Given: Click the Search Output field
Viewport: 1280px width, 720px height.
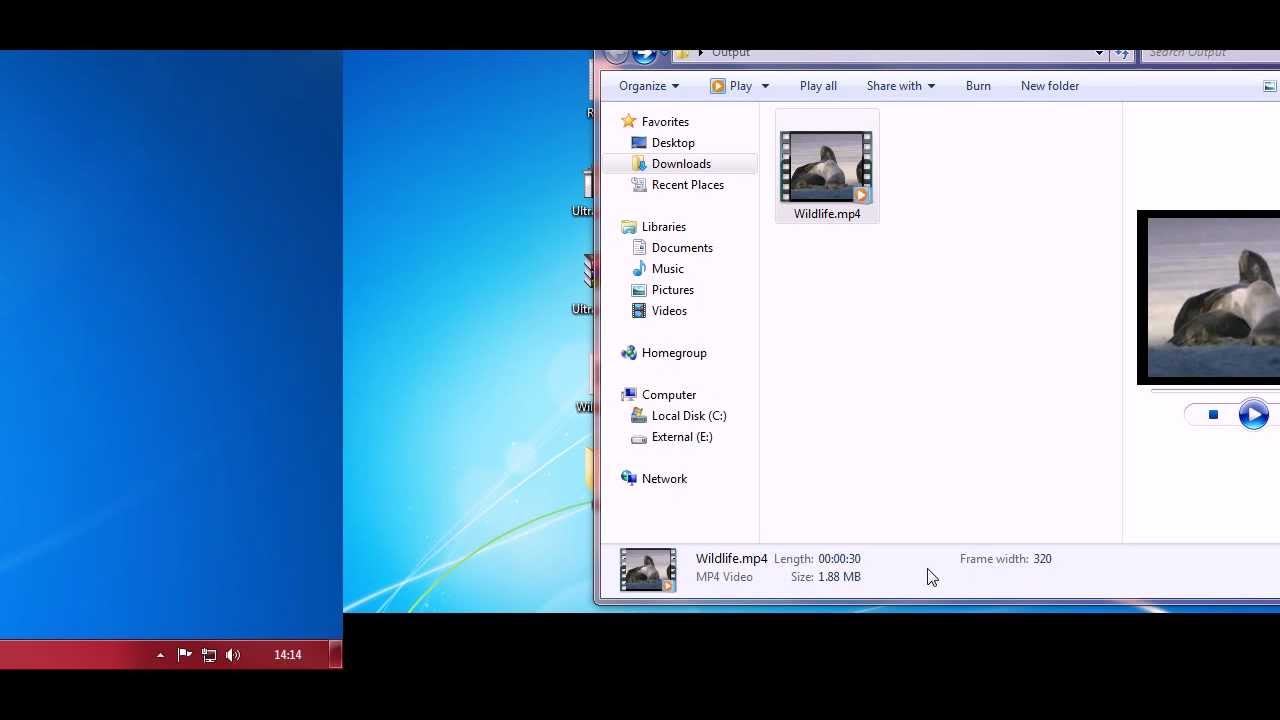Looking at the screenshot, I should click(x=1210, y=53).
